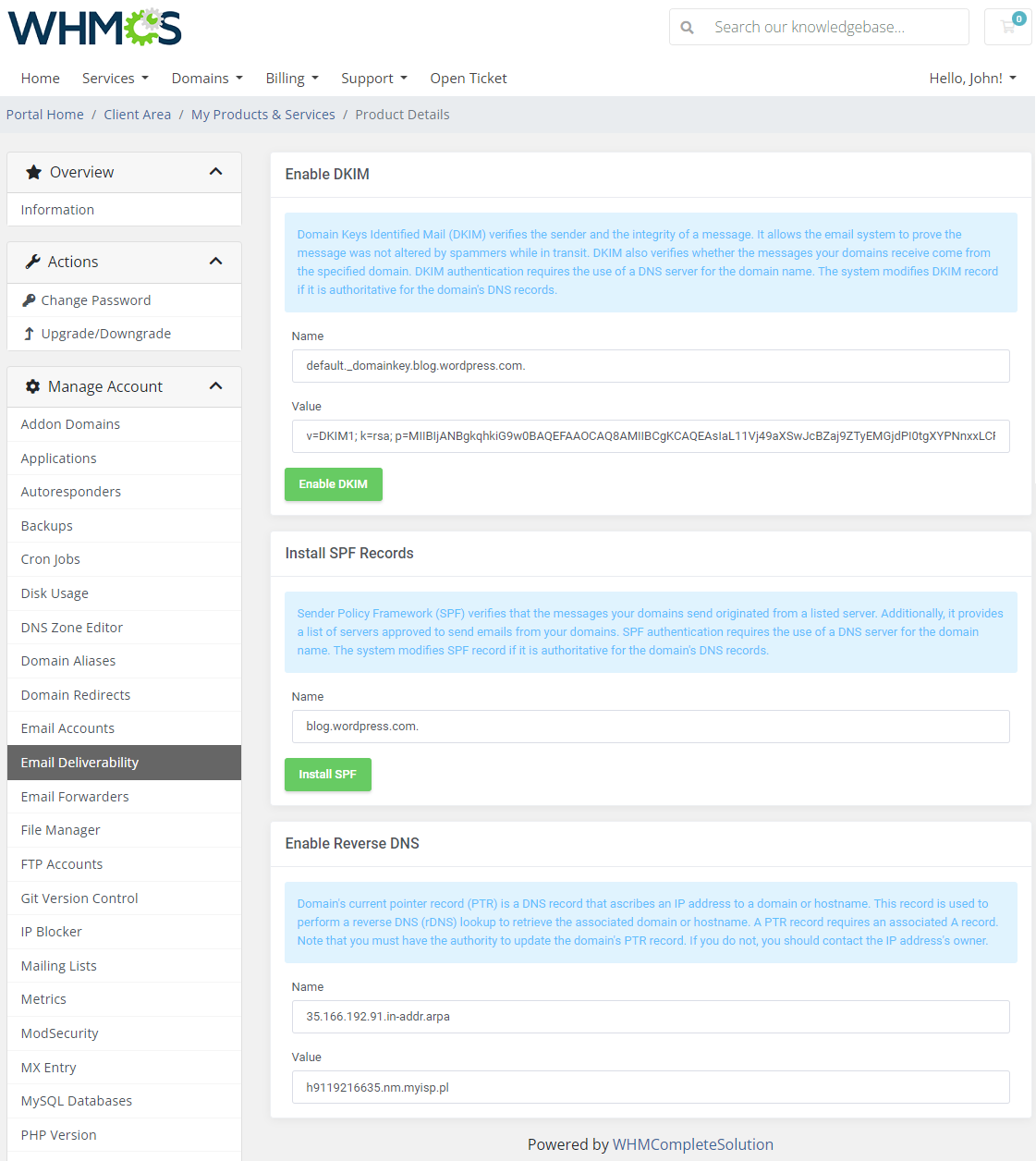Click the Actions wrench icon
This screenshot has width=1036, height=1161.
[x=33, y=262]
